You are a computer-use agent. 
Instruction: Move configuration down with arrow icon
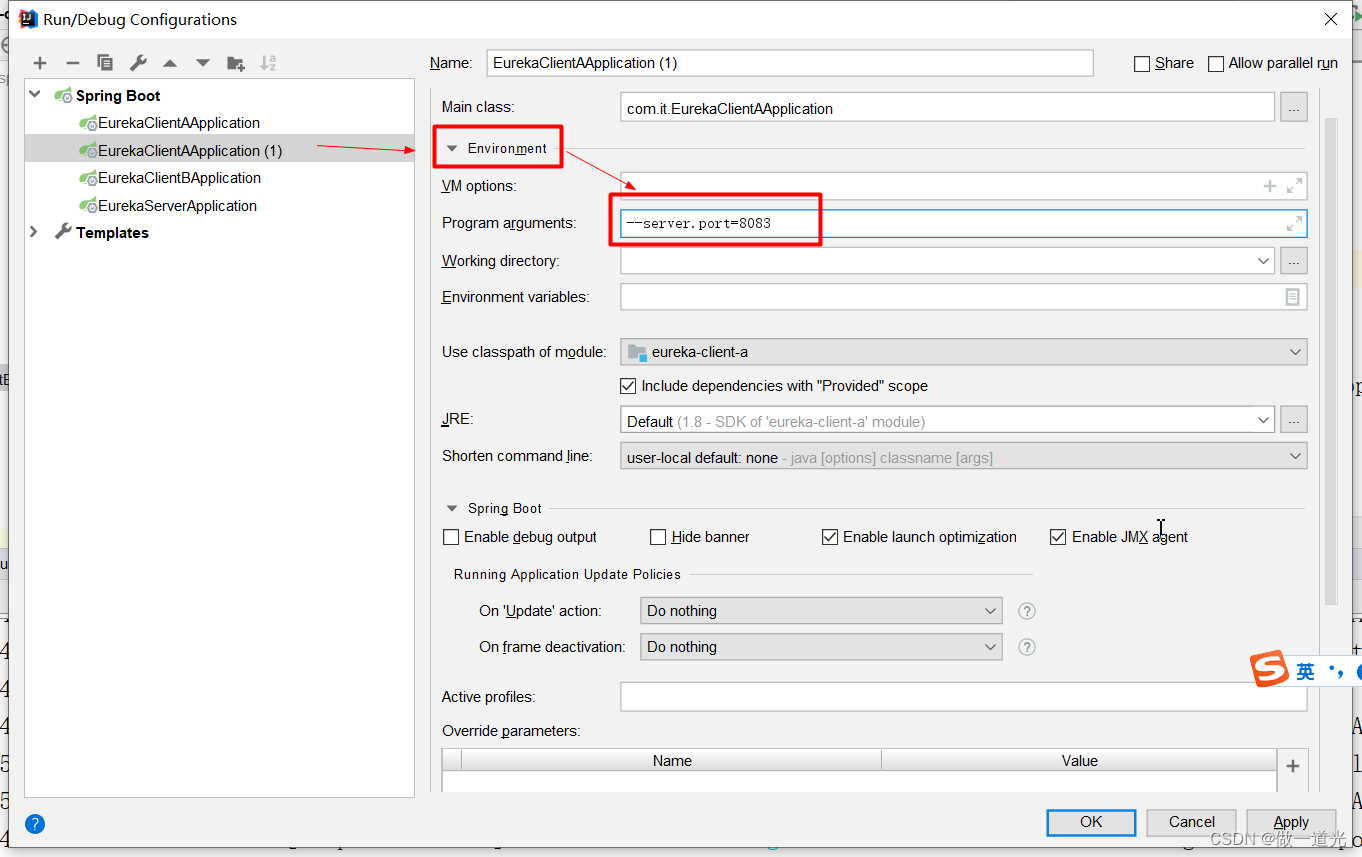pos(203,63)
